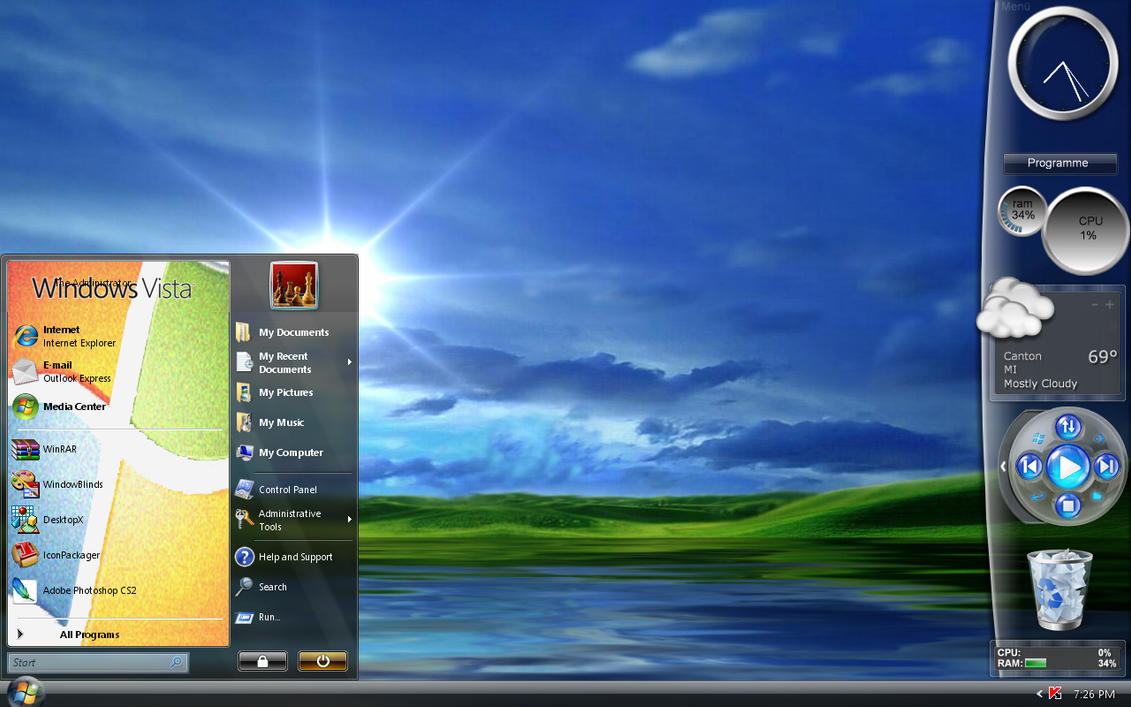Click the ram 34% gauge
Screen dimensions: 1131x707
tap(1022, 211)
